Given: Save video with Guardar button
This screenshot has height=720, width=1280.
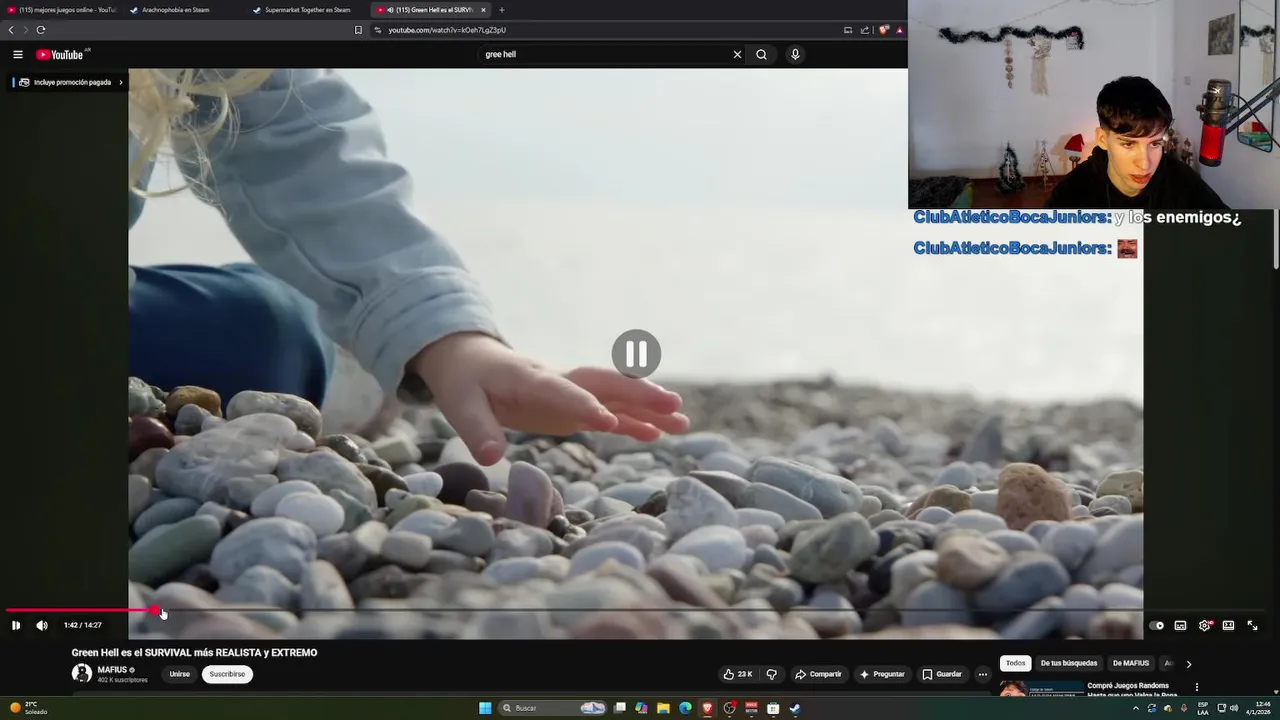Looking at the screenshot, I should pyautogui.click(x=942, y=674).
